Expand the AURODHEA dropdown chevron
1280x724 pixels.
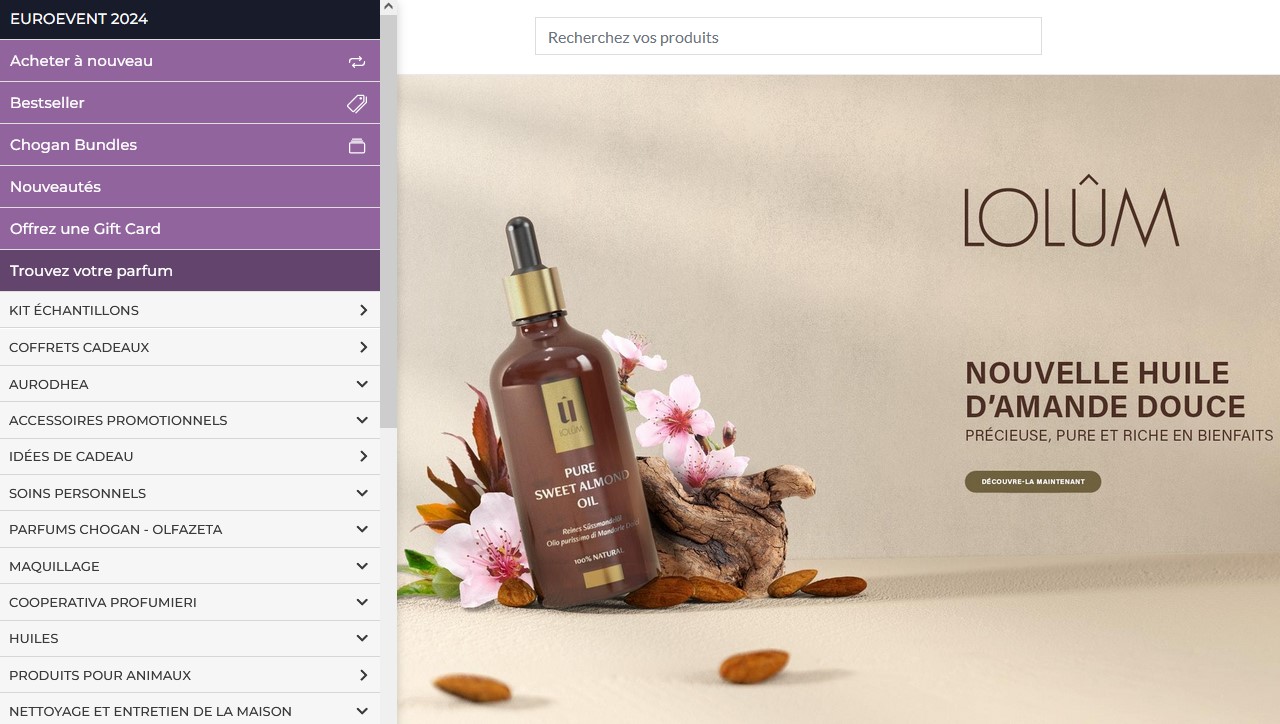[x=362, y=384]
